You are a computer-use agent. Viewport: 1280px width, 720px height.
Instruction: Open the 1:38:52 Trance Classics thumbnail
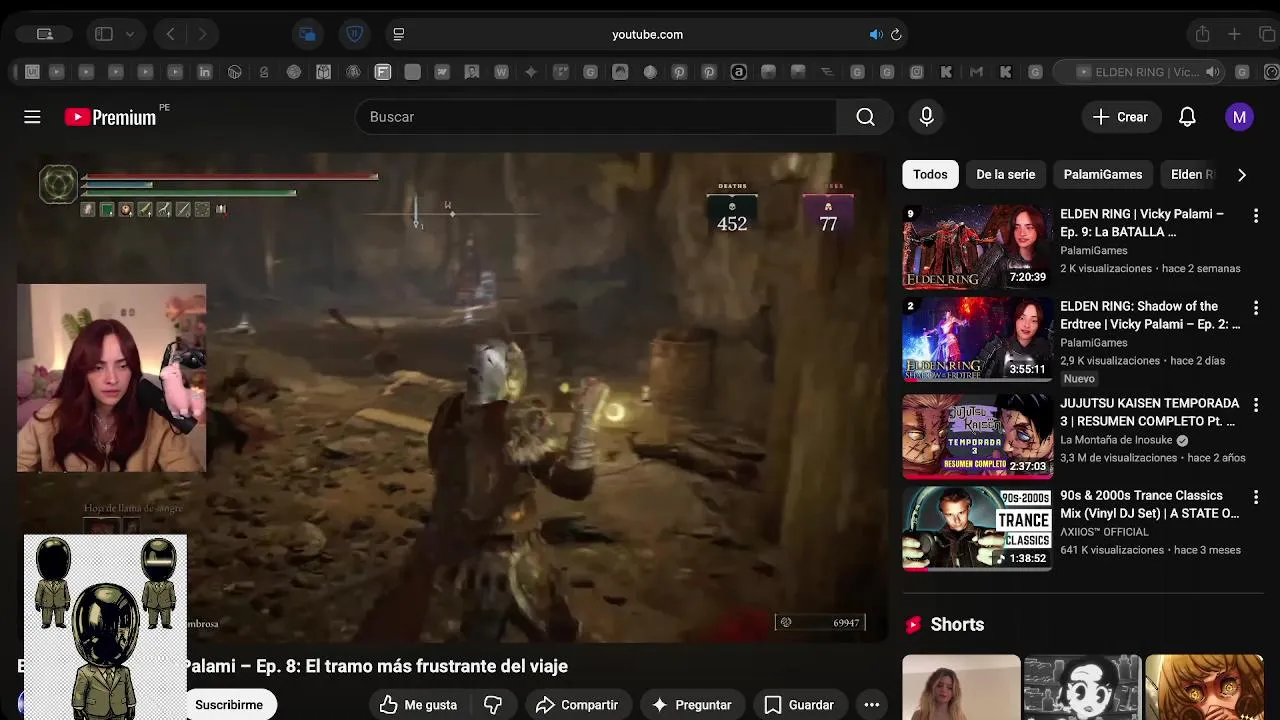tap(977, 528)
